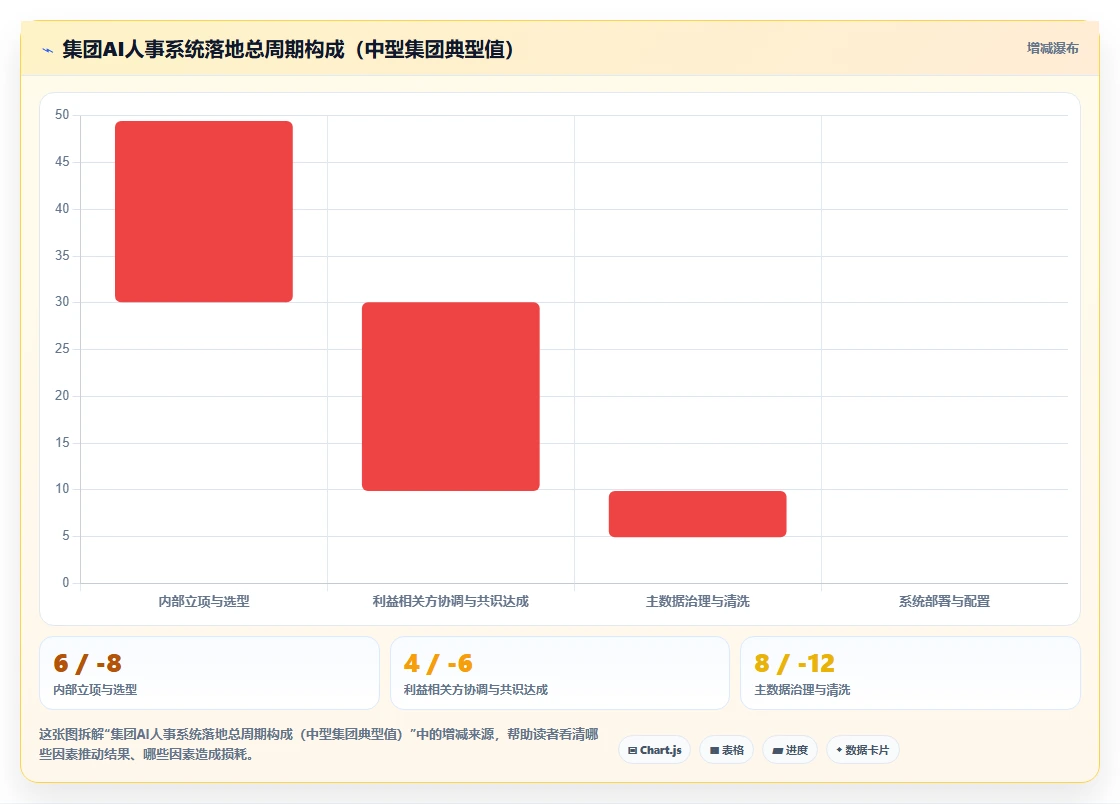The height and width of the screenshot is (804, 1120).
Task: Click the table icon in 表格 chip
Action: (x=714, y=750)
